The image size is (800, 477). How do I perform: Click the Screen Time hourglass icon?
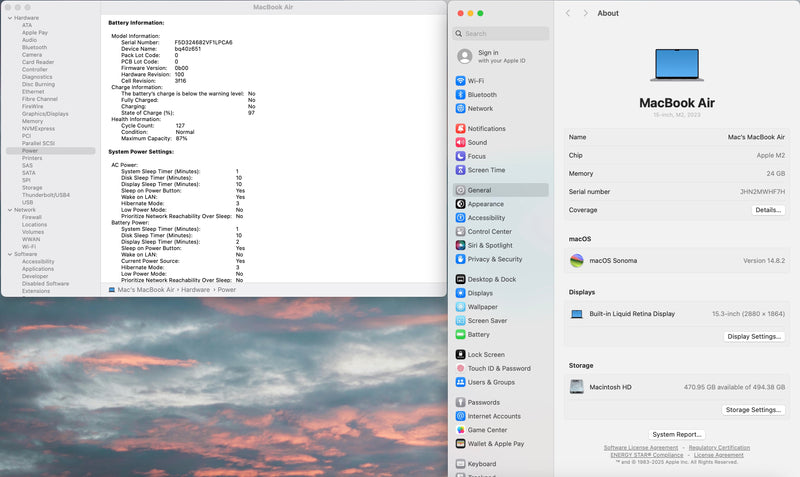click(460, 170)
